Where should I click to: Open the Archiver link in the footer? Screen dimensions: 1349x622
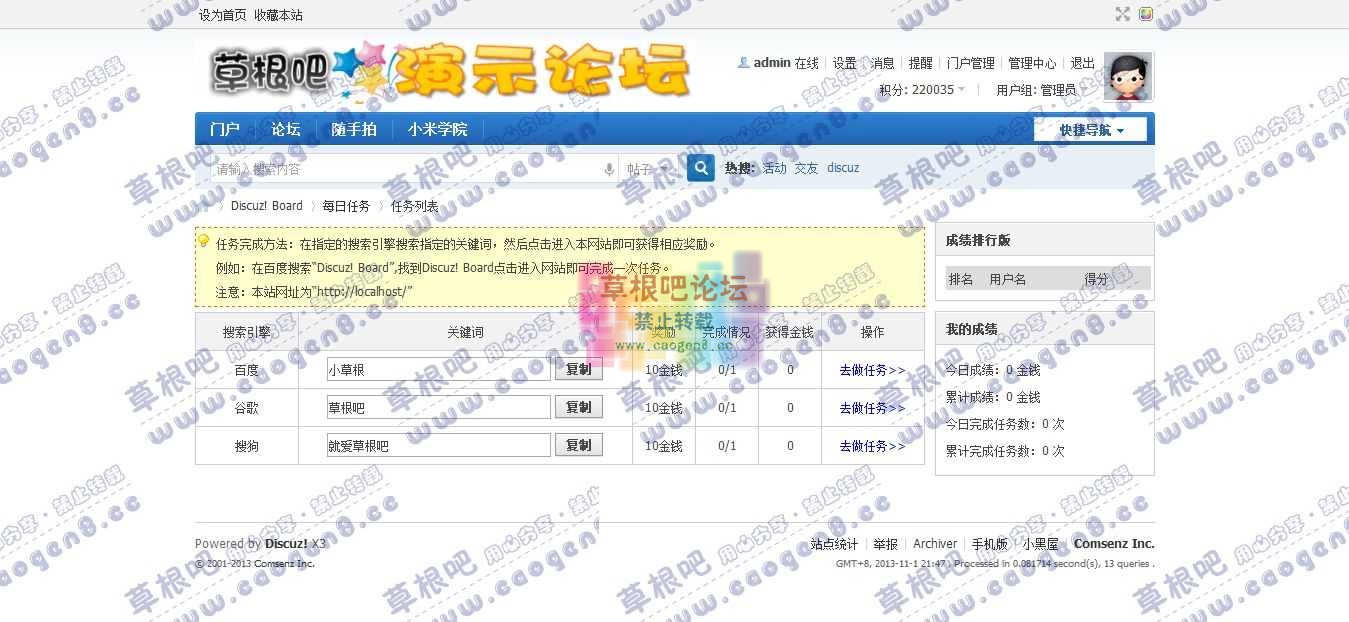934,543
